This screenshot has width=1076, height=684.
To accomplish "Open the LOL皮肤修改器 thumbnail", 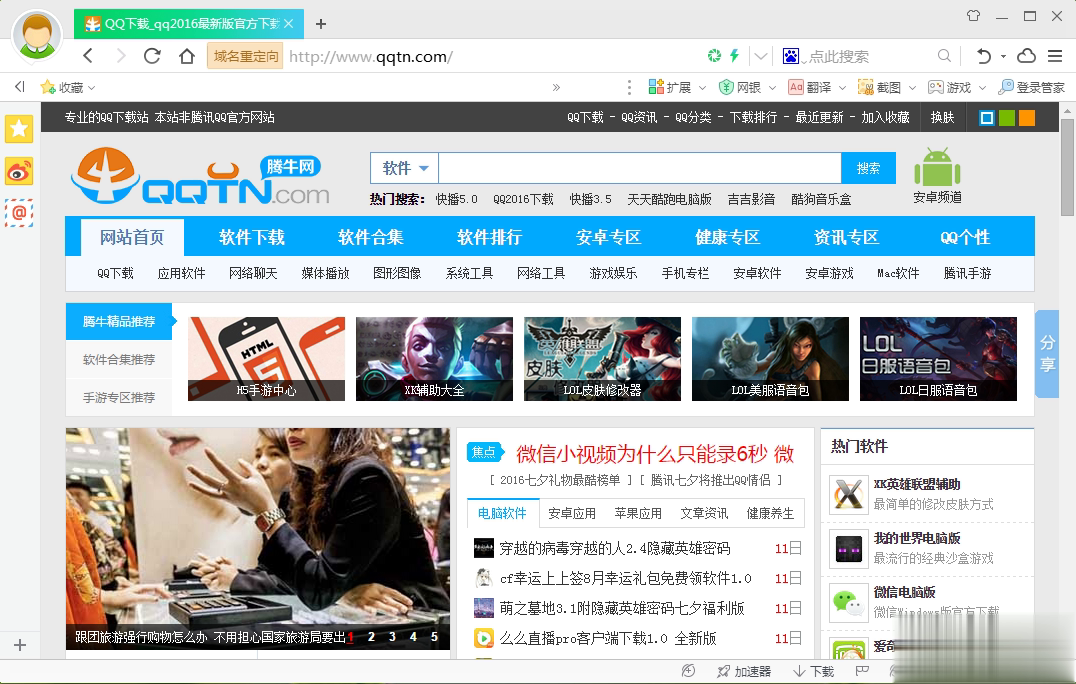I will tap(602, 359).
